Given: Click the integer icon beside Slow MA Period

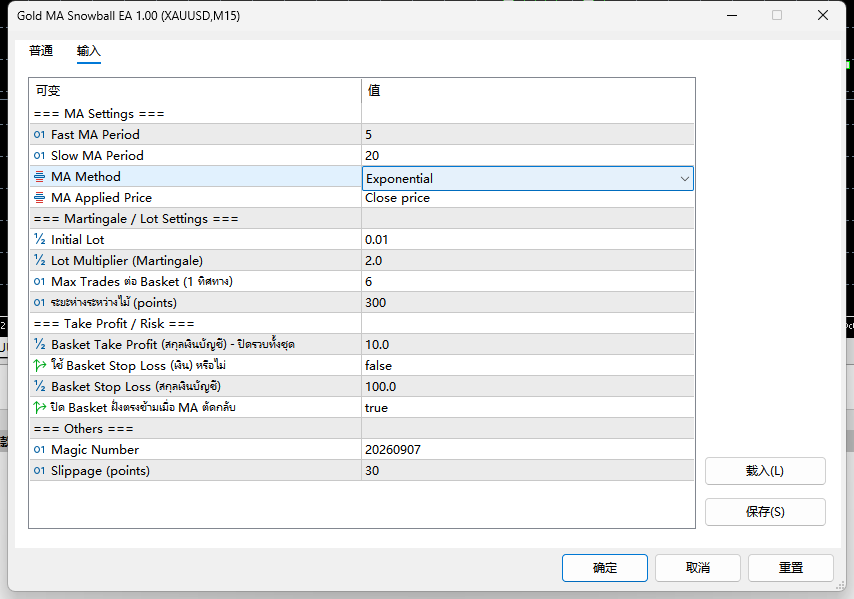Looking at the screenshot, I should pos(39,156).
